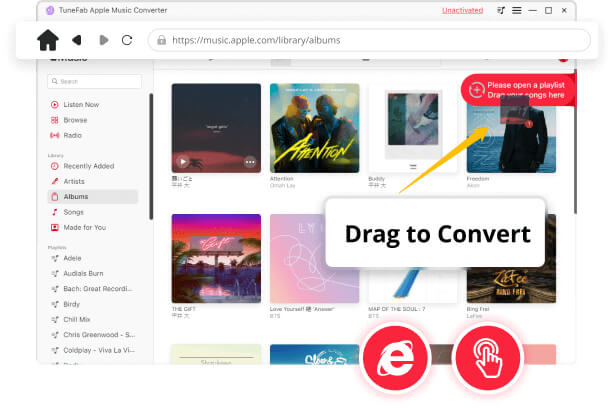This screenshot has height=408, width=614.
Task: Open the Bach: Great Recordi... playlist
Action: (x=97, y=289)
